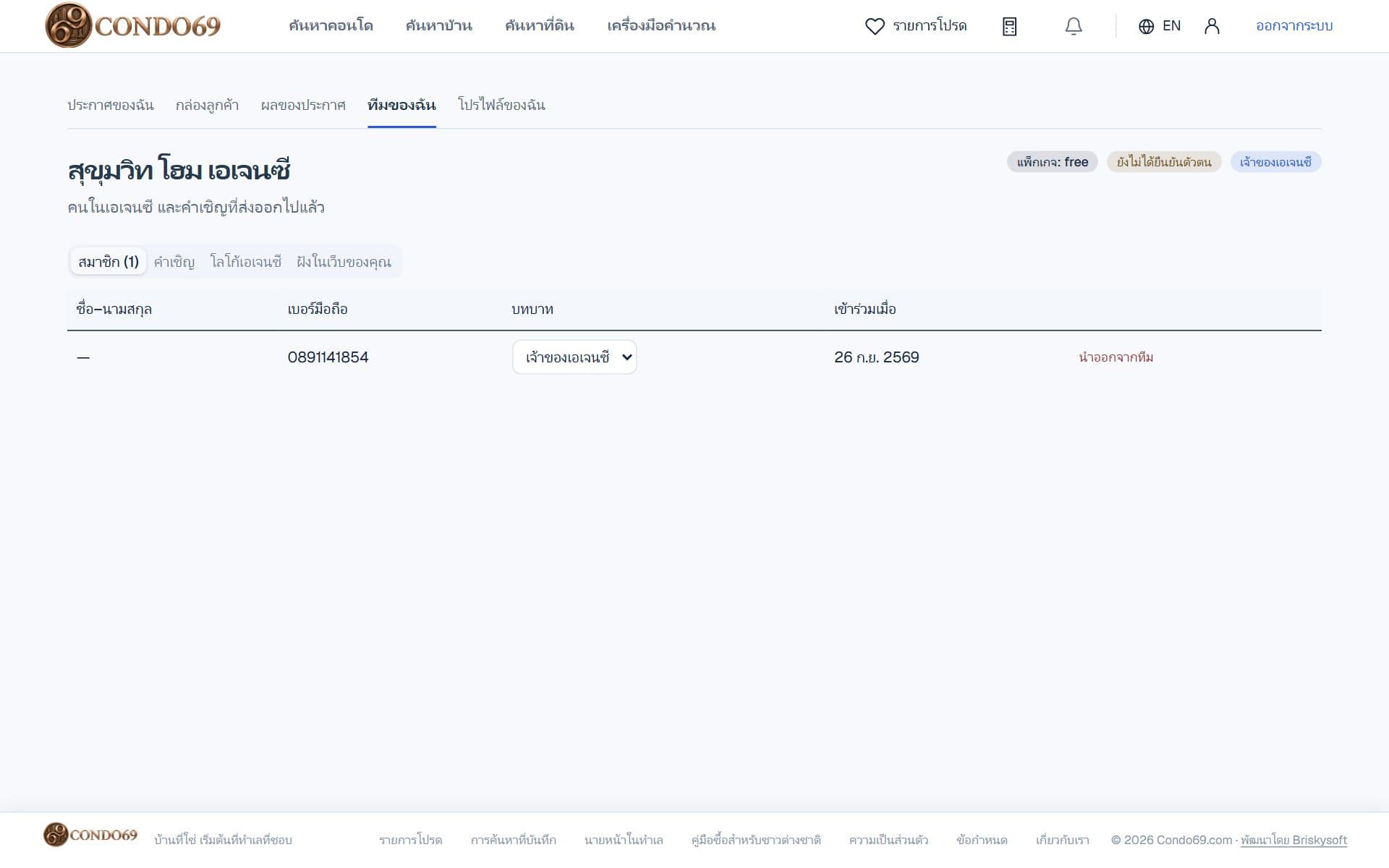The width and height of the screenshot is (1389, 868).
Task: Open พัฒนาโดย Briskysoft link
Action: coord(1294,841)
